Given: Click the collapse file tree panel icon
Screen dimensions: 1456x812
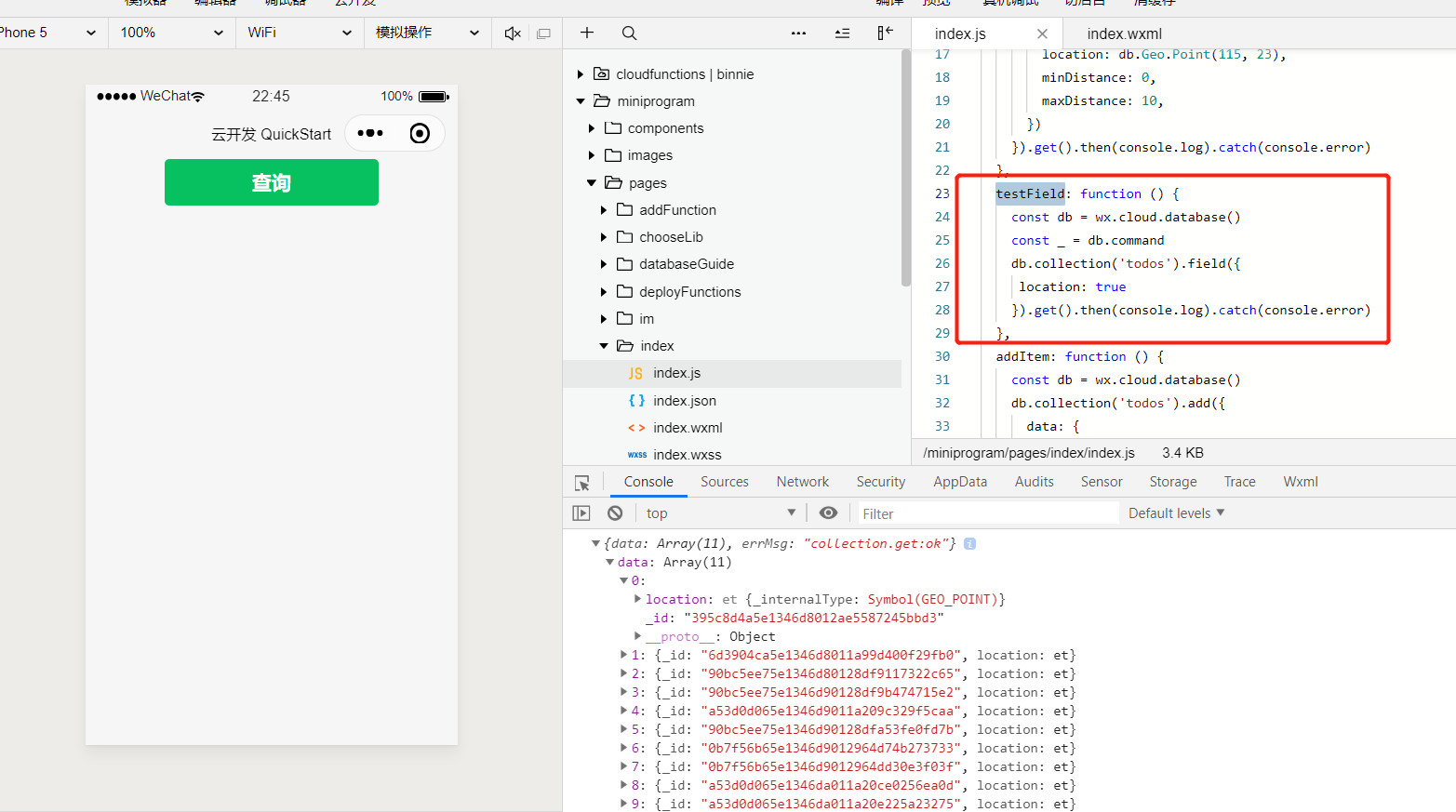Looking at the screenshot, I should 885,33.
